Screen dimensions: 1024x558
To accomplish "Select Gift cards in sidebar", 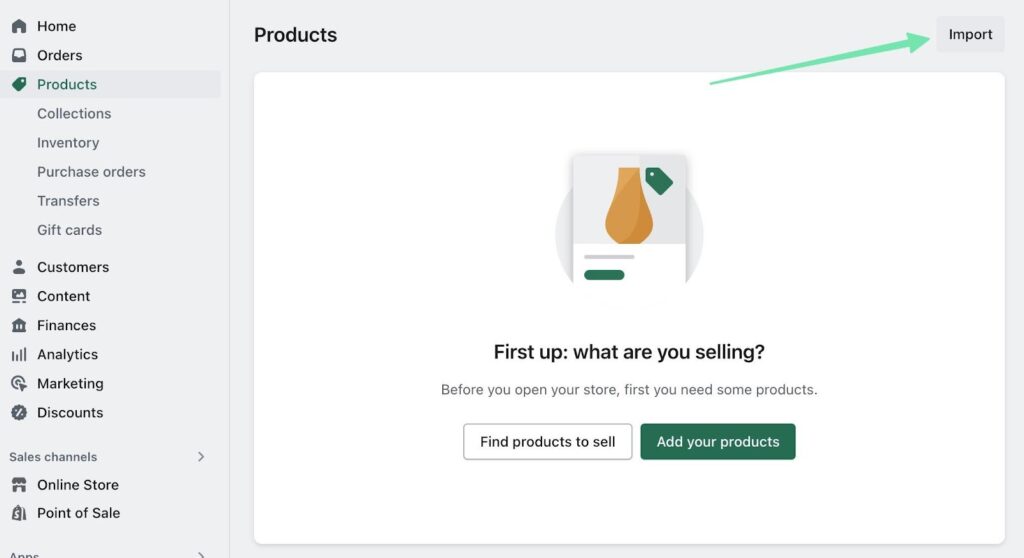I will pyautogui.click(x=69, y=229).
